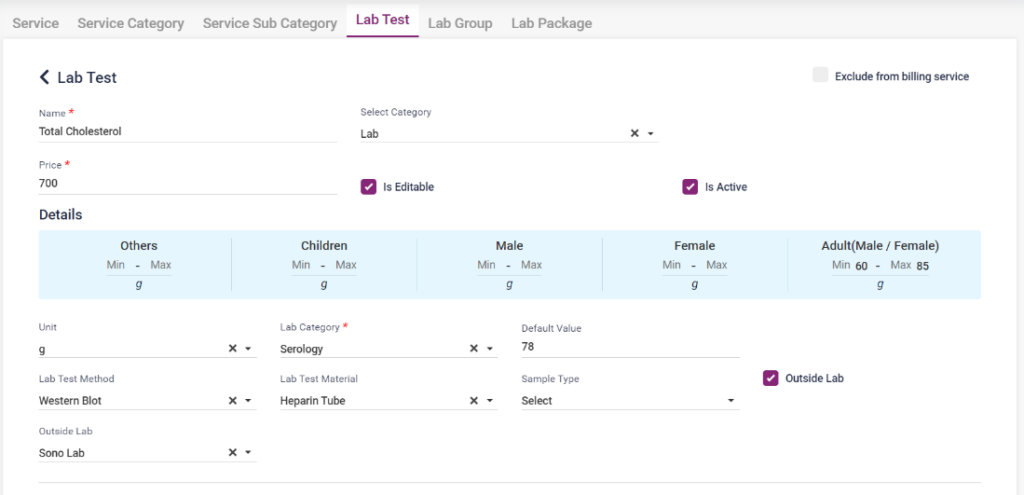The width and height of the screenshot is (1024, 495).
Task: Edit the Default Value field
Action: tap(630, 346)
